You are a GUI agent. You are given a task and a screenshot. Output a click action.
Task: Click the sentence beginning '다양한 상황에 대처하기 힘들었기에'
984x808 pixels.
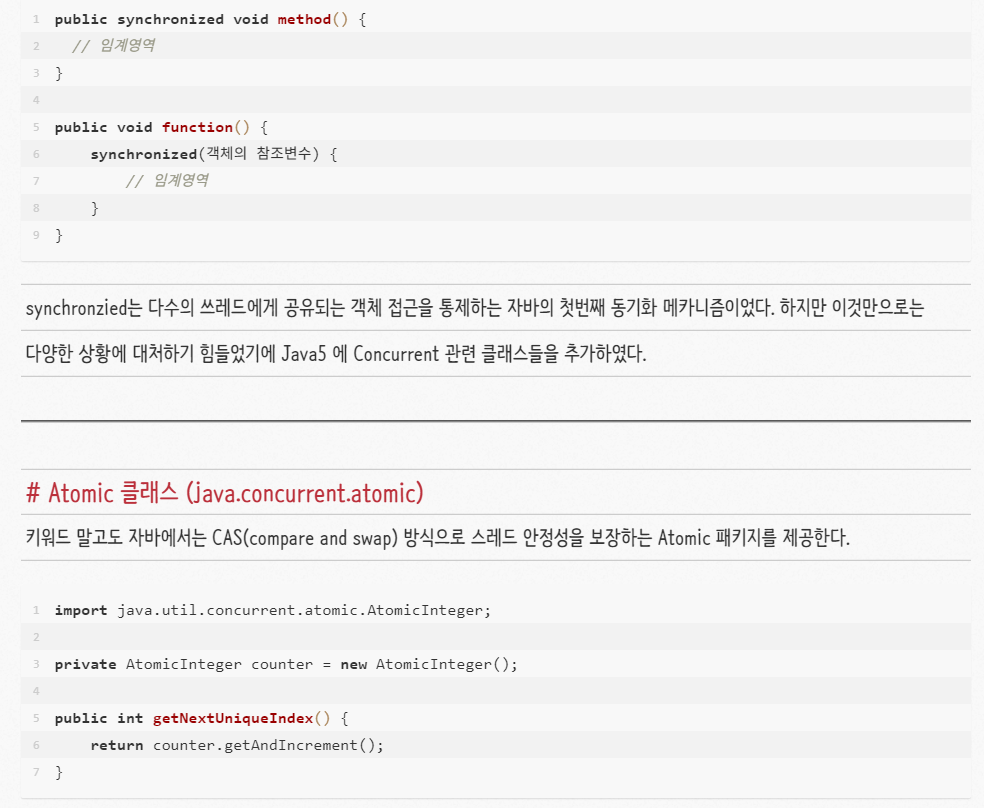click(x=336, y=354)
